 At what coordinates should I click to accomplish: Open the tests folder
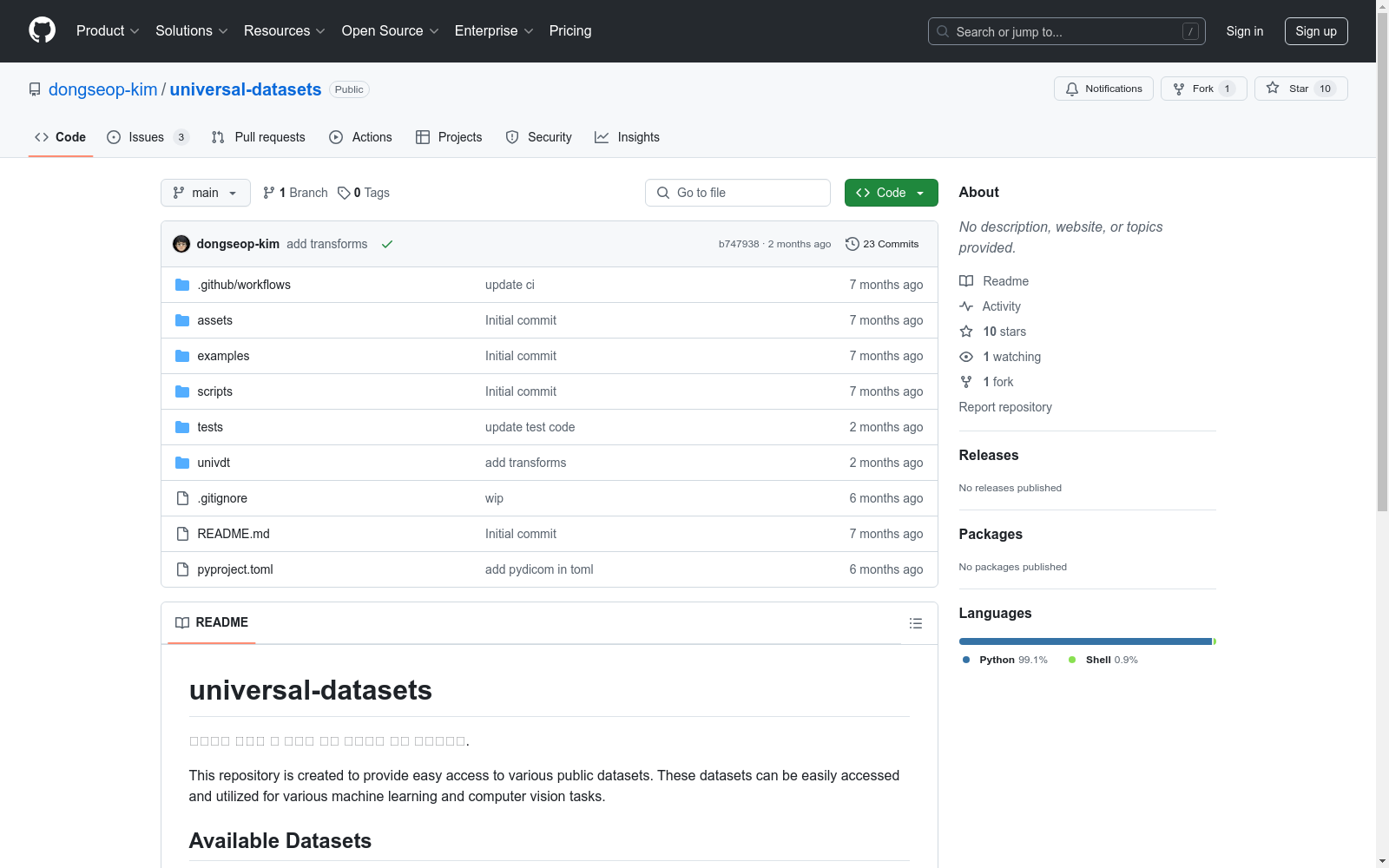tap(210, 427)
